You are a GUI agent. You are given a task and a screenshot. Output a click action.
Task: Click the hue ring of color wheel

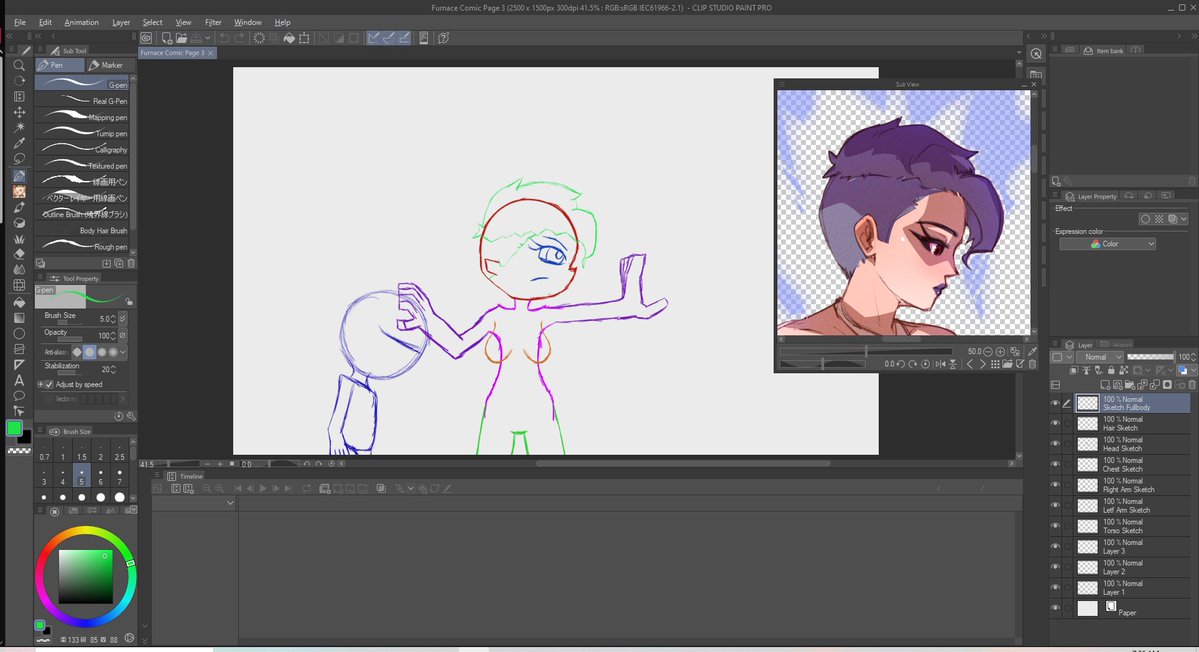86,531
